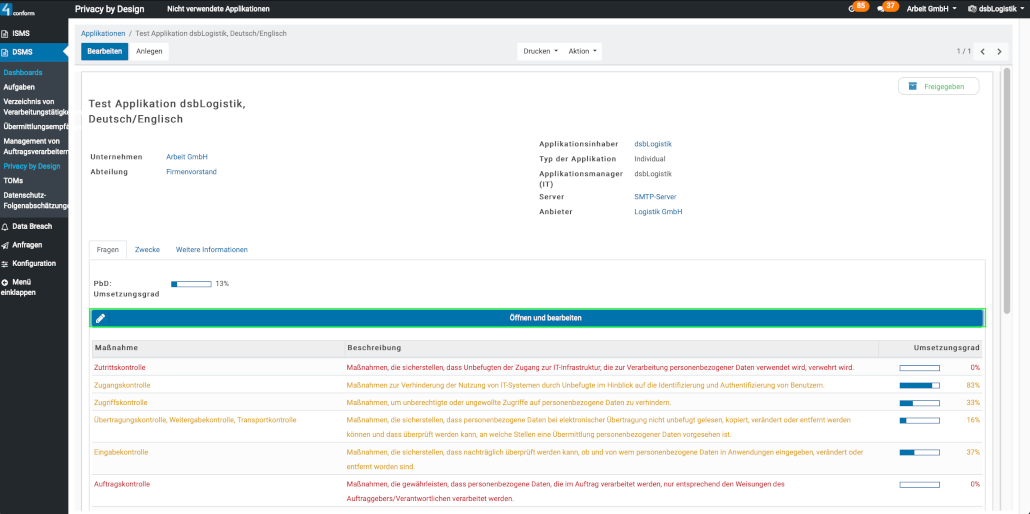The height and width of the screenshot is (514, 1030).
Task: Open Konfiguration settings in sidebar
Action: click(32, 263)
